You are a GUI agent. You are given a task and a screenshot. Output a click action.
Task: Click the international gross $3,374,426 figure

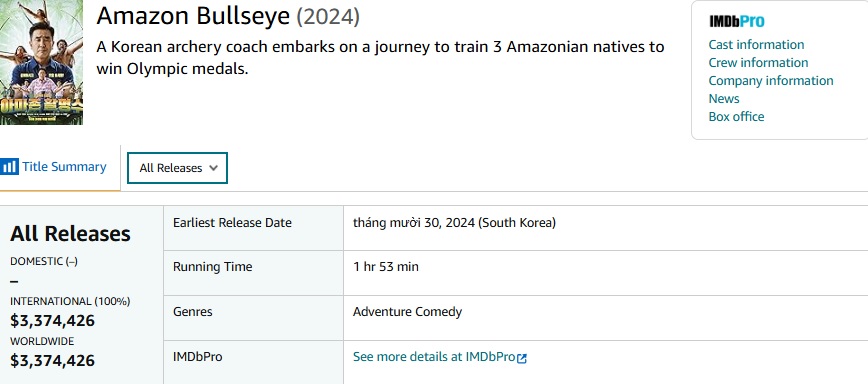[53, 320]
